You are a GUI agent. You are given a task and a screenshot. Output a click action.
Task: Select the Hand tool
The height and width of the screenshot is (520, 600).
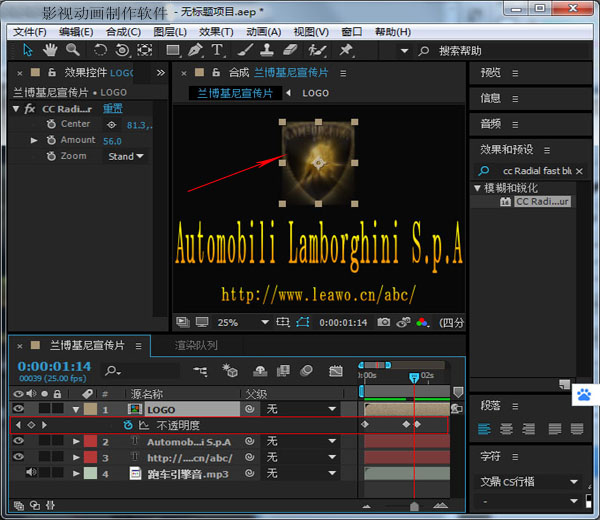(x=50, y=50)
